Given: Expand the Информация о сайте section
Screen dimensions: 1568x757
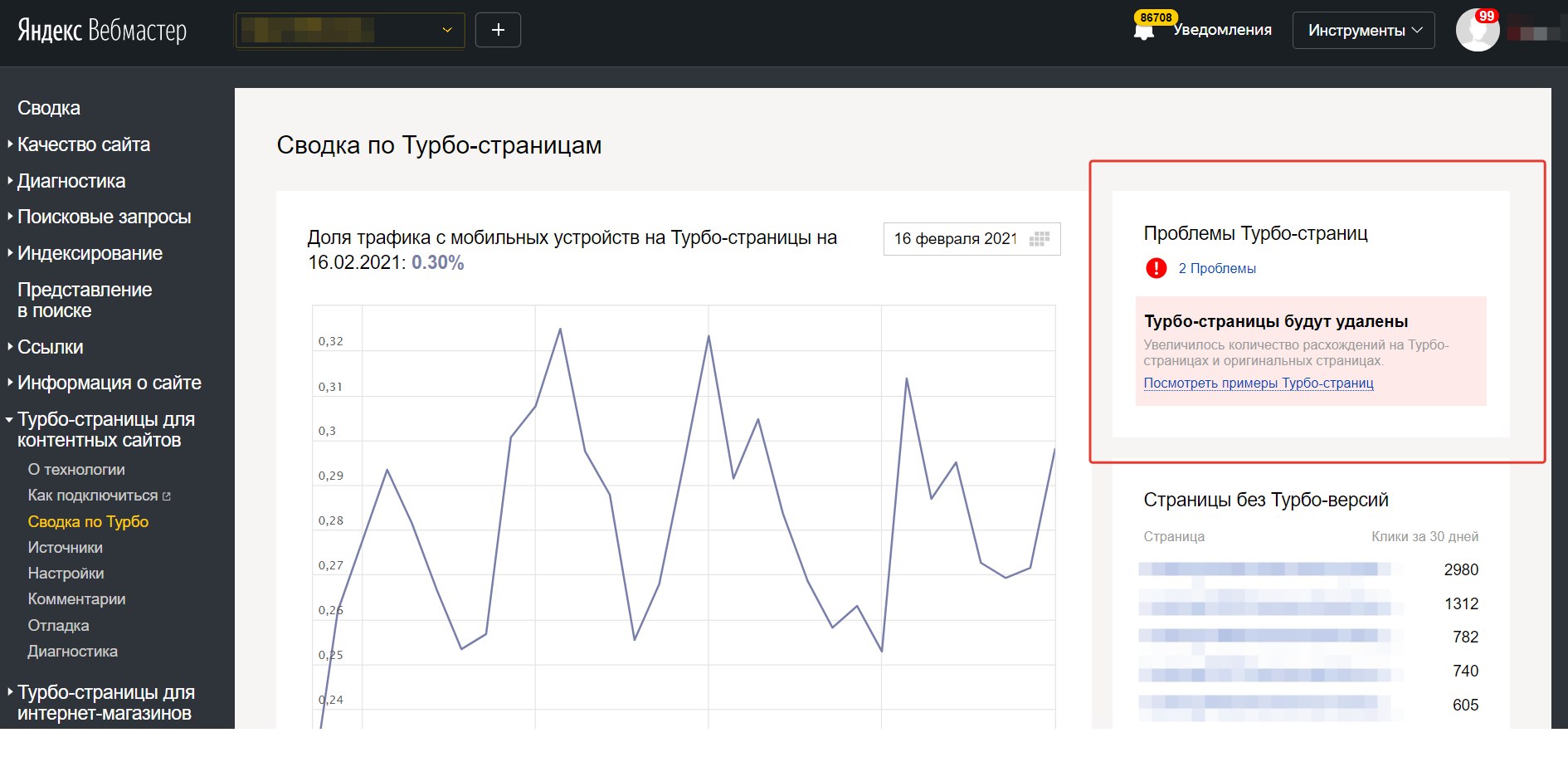Looking at the screenshot, I should pyautogui.click(x=110, y=383).
